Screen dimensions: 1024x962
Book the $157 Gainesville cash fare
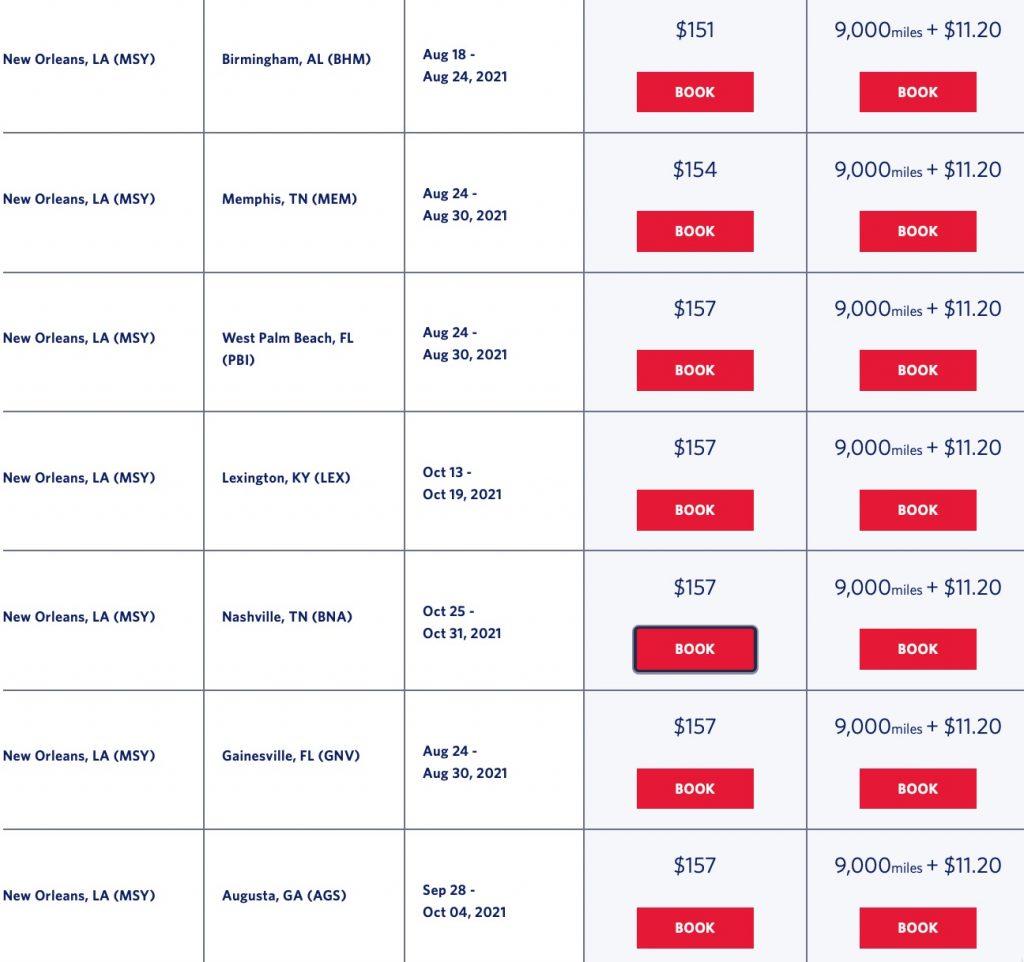coord(695,788)
